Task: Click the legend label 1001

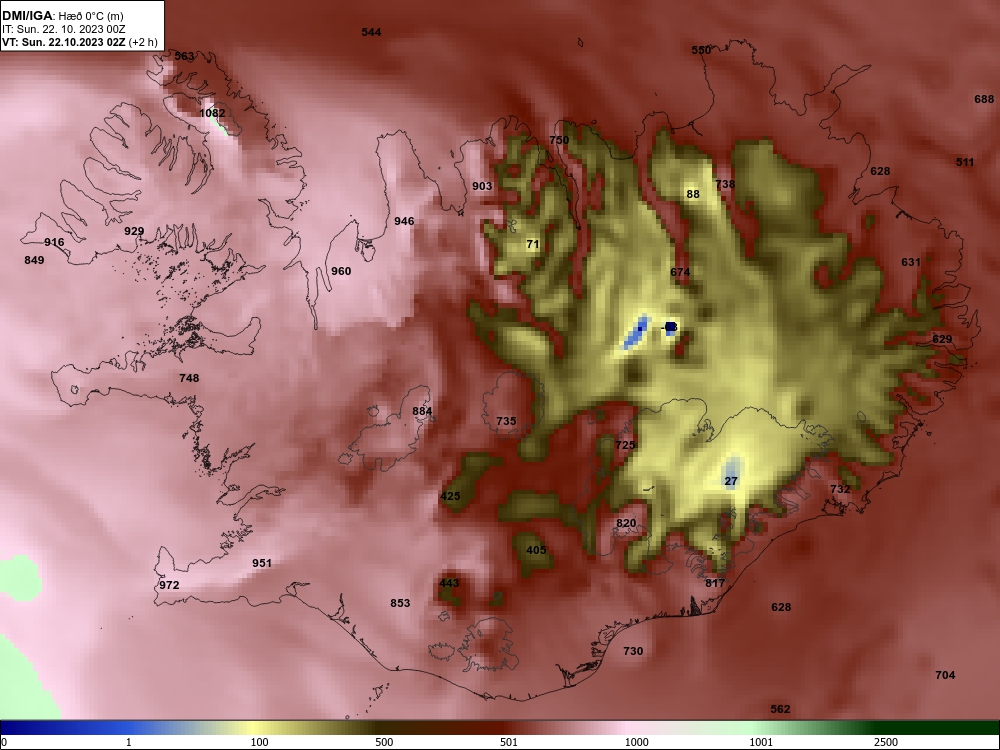Action: [761, 742]
